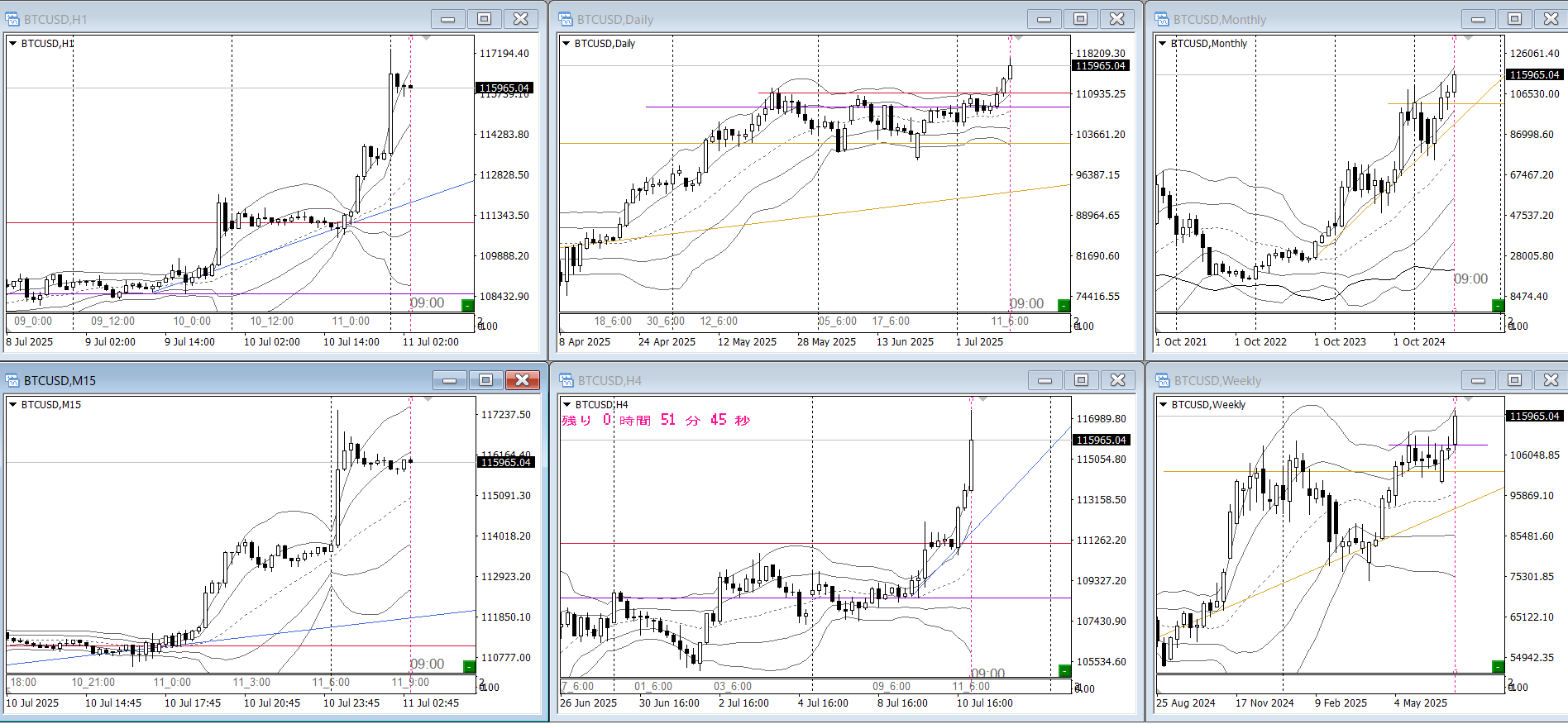Open the dropdown arrow beside the BTCUSD,Weekly chart label
Screen dimensions: 1568x724
(x=1164, y=404)
